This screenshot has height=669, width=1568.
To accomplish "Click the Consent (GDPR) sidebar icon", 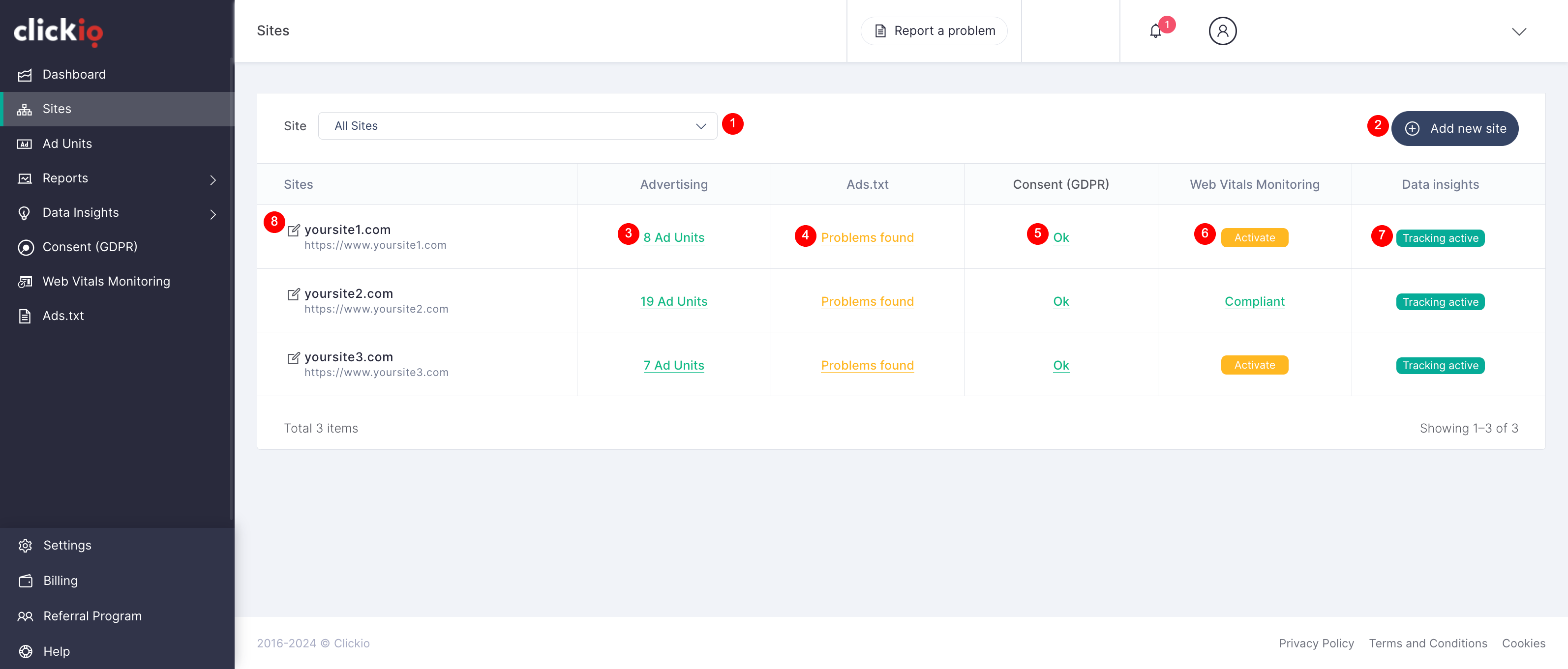I will click(25, 248).
